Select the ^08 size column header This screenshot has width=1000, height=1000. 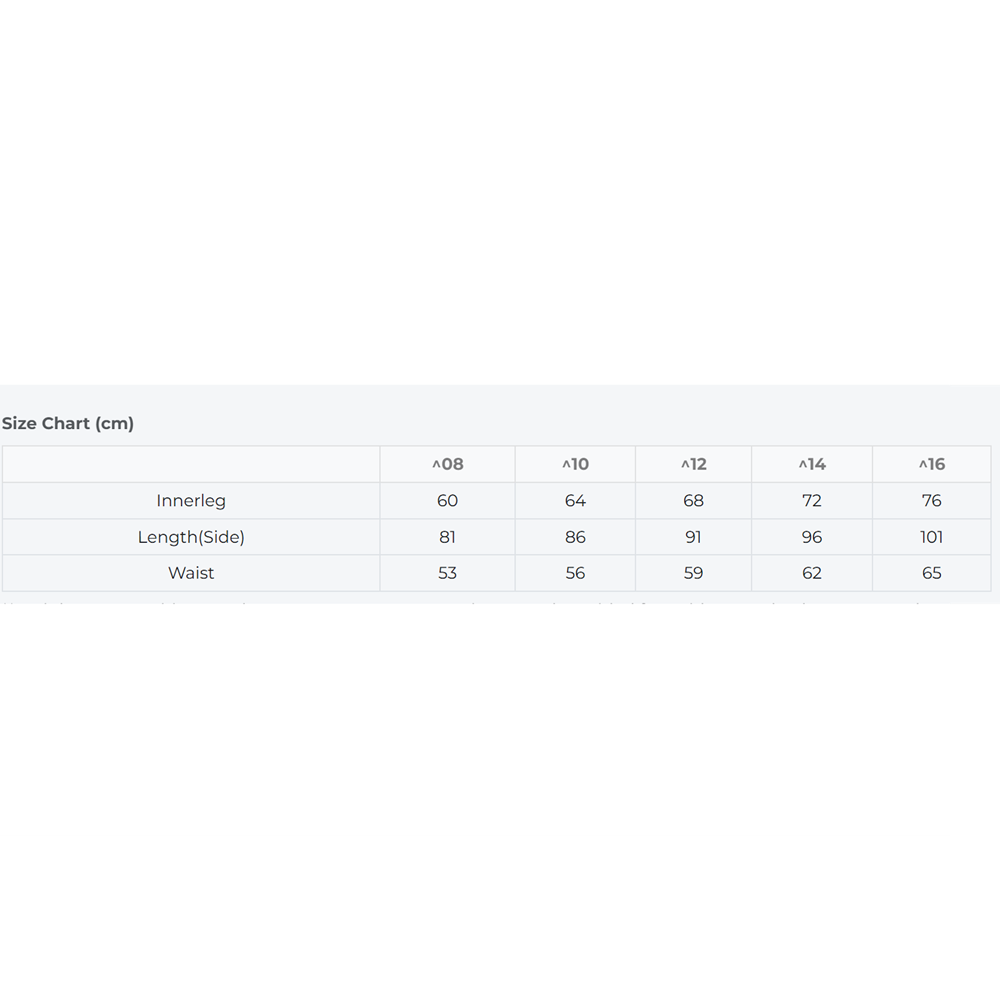(x=448, y=464)
